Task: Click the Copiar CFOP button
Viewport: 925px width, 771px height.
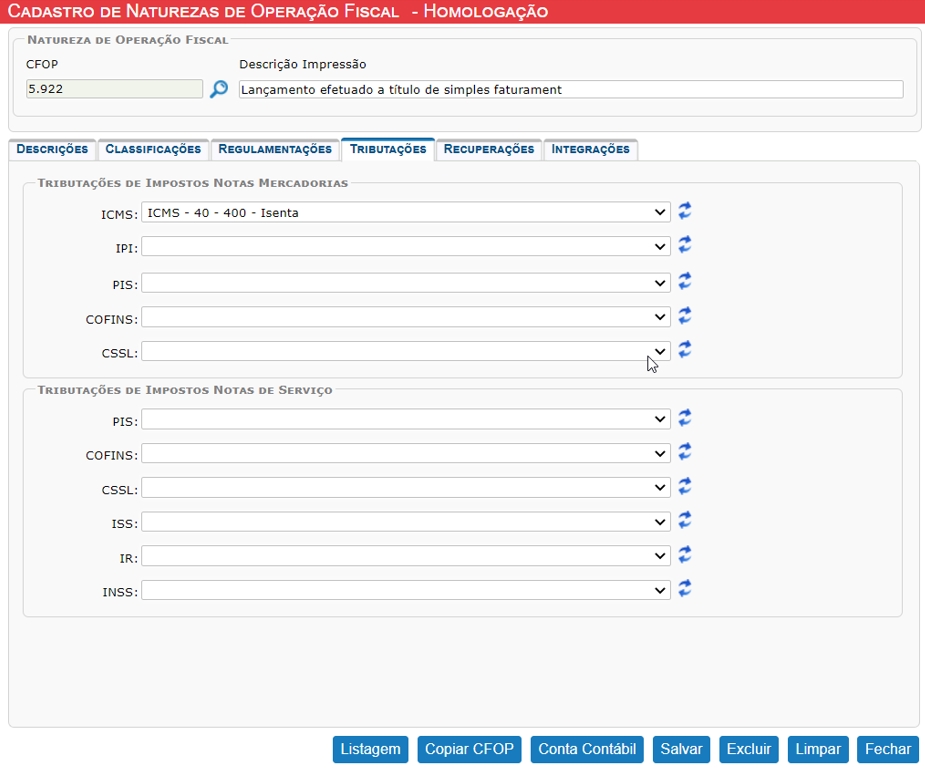Action: coord(470,749)
